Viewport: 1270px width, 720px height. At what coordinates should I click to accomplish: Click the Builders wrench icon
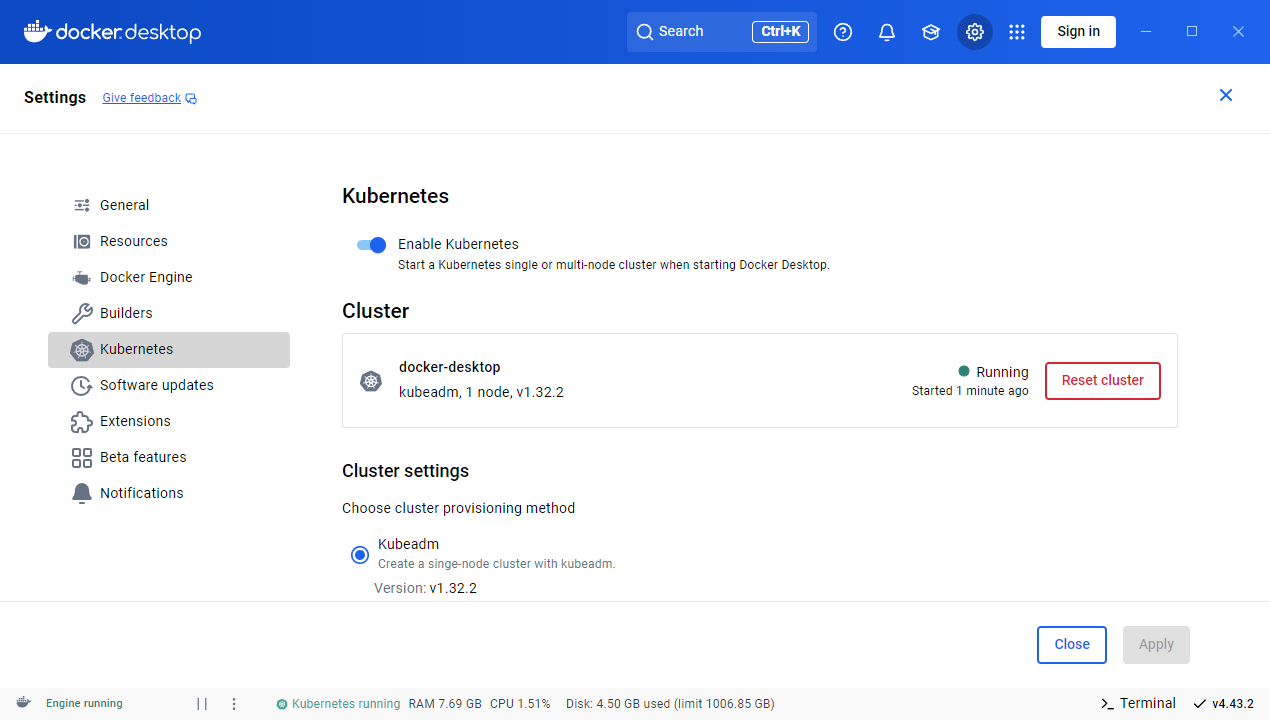(x=82, y=313)
